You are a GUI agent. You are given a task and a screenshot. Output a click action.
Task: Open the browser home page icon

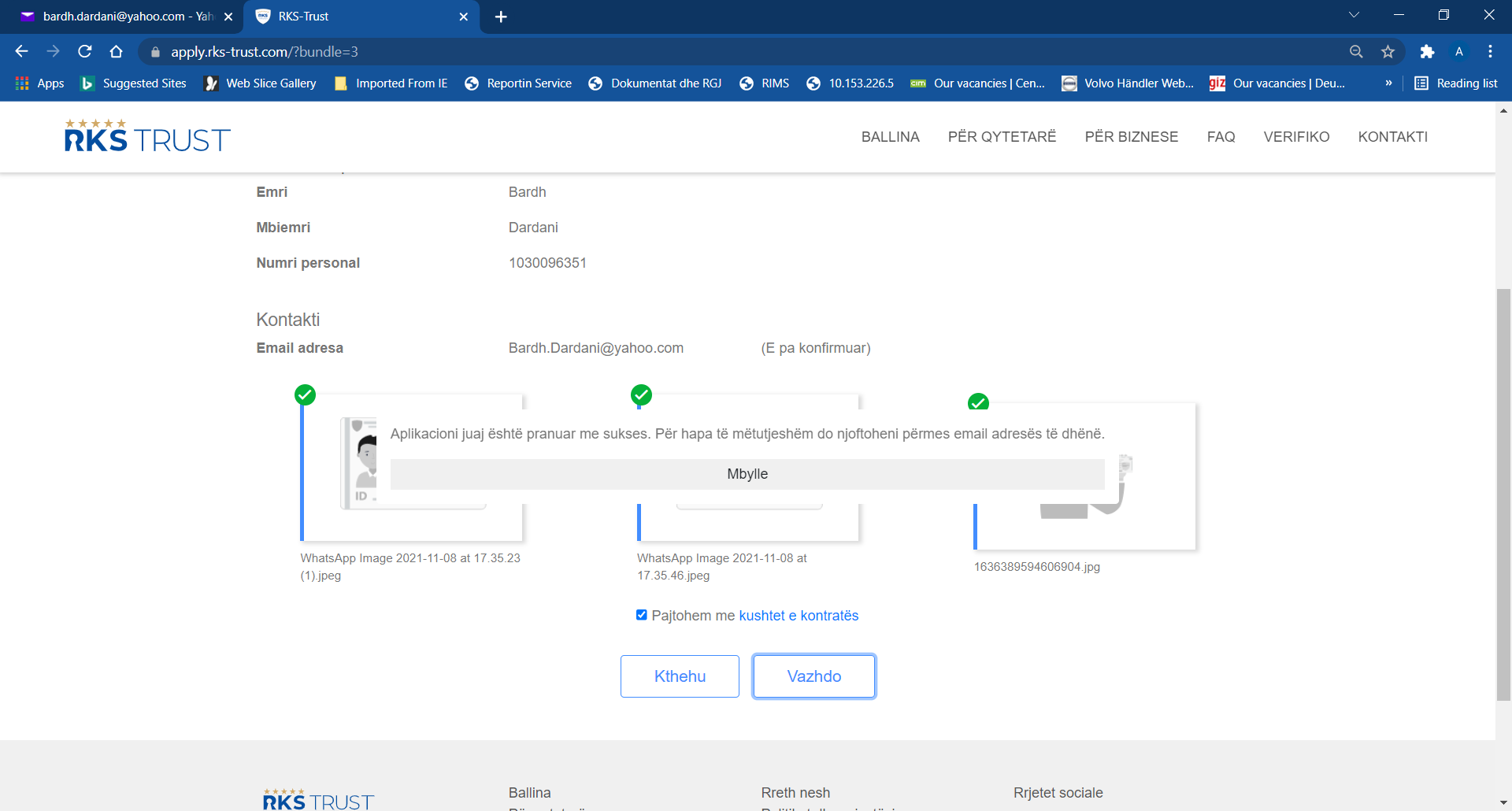[x=117, y=51]
